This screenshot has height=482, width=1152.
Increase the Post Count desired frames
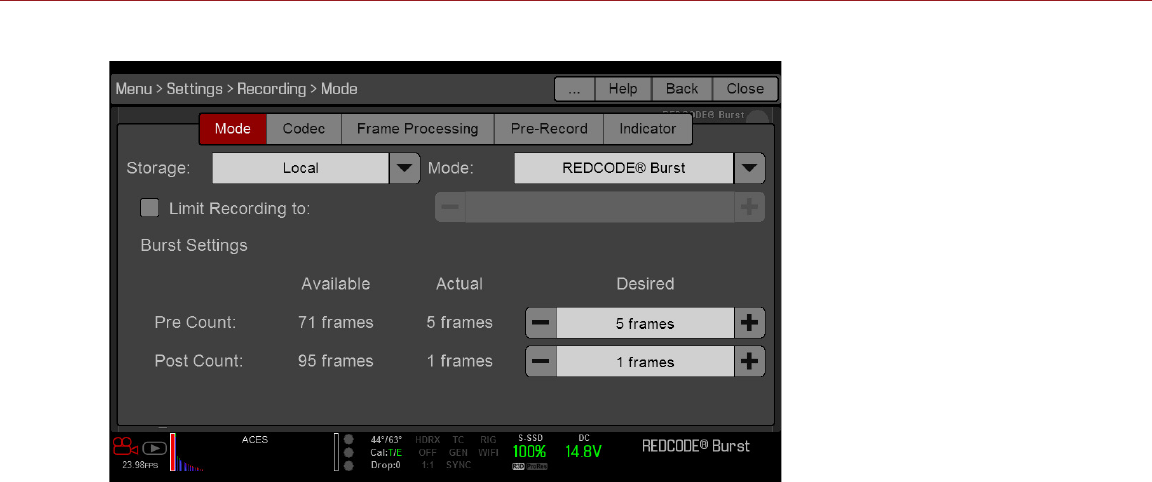(749, 362)
